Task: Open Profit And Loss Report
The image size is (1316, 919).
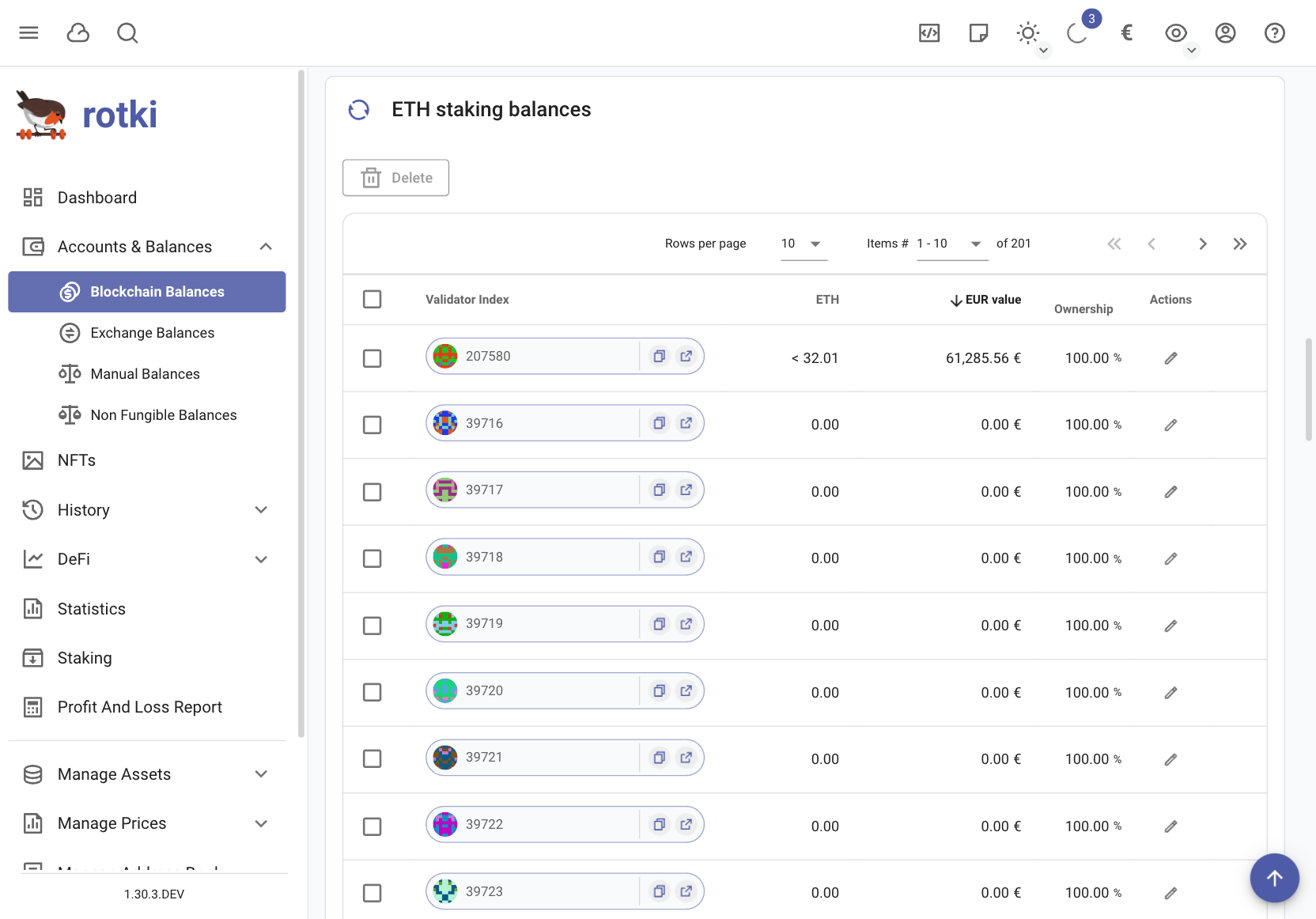Action: 147,707
